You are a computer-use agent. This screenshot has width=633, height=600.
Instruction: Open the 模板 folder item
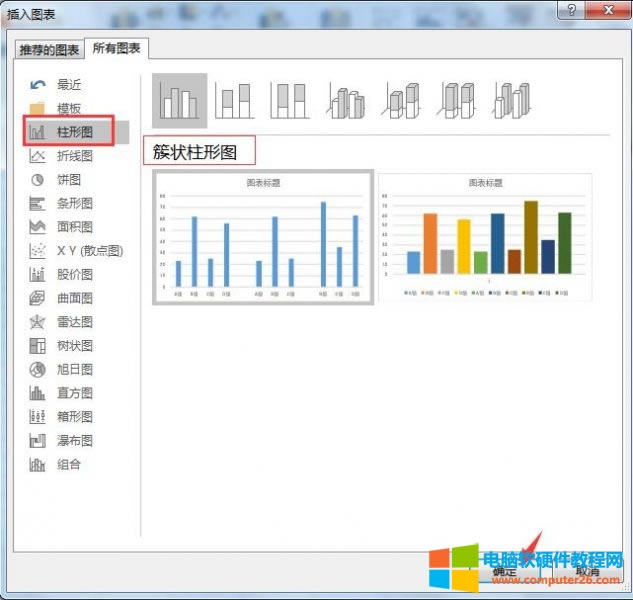68,108
